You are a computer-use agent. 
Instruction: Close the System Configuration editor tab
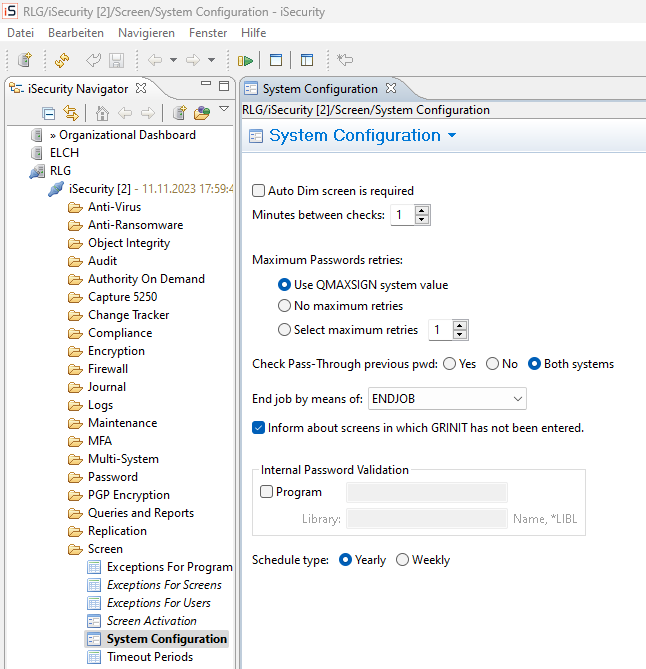(391, 88)
